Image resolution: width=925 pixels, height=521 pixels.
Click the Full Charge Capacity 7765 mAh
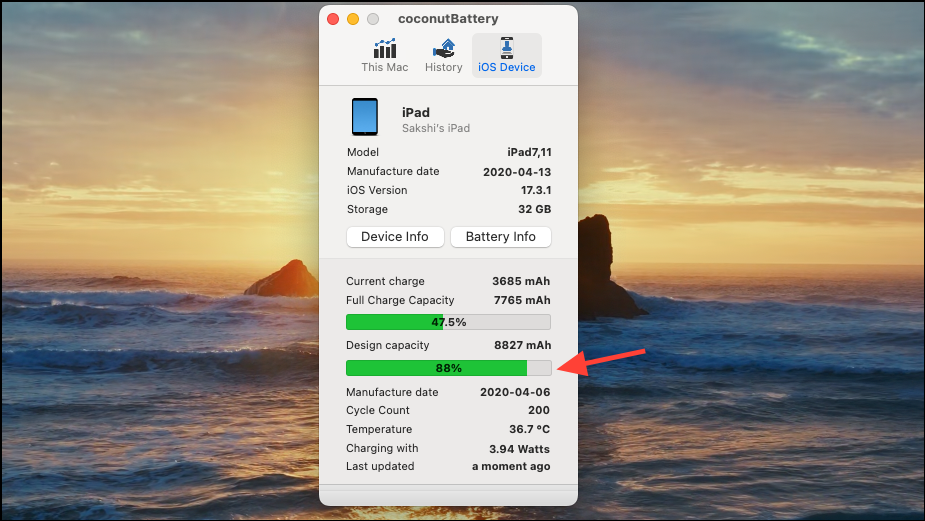(521, 300)
